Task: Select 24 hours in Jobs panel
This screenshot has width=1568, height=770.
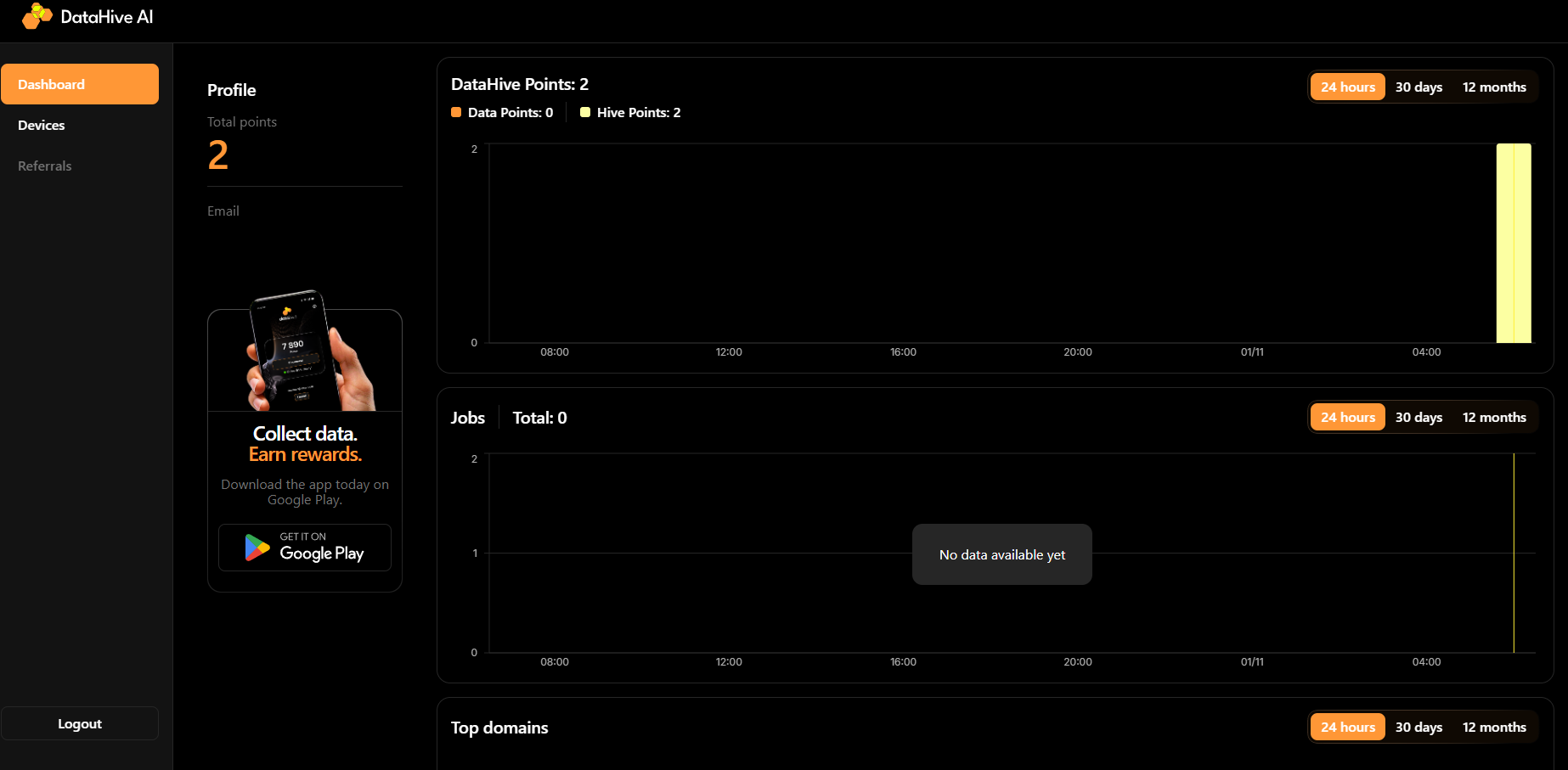Action: 1347,417
